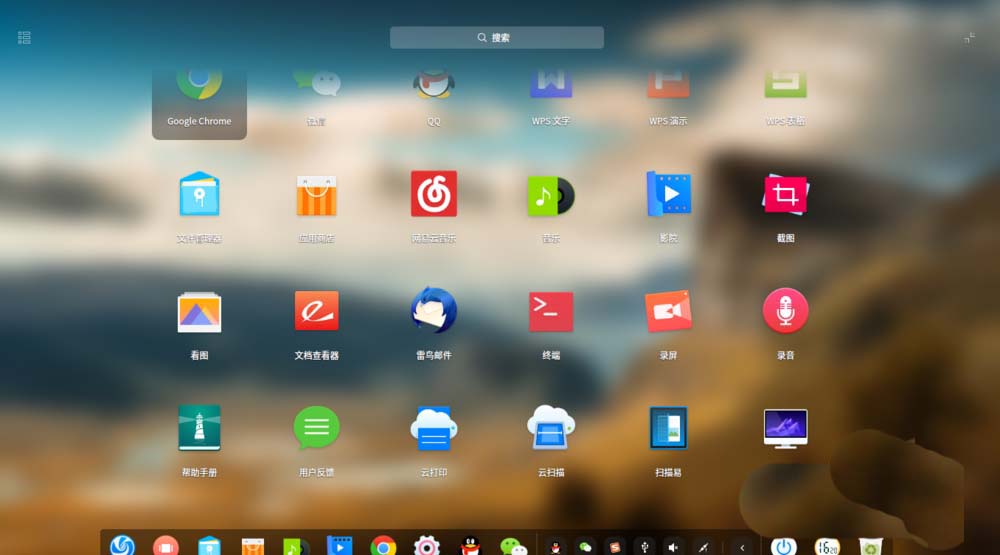Open the 录音 voice recorder
This screenshot has width=1000, height=555.
pyautogui.click(x=786, y=311)
